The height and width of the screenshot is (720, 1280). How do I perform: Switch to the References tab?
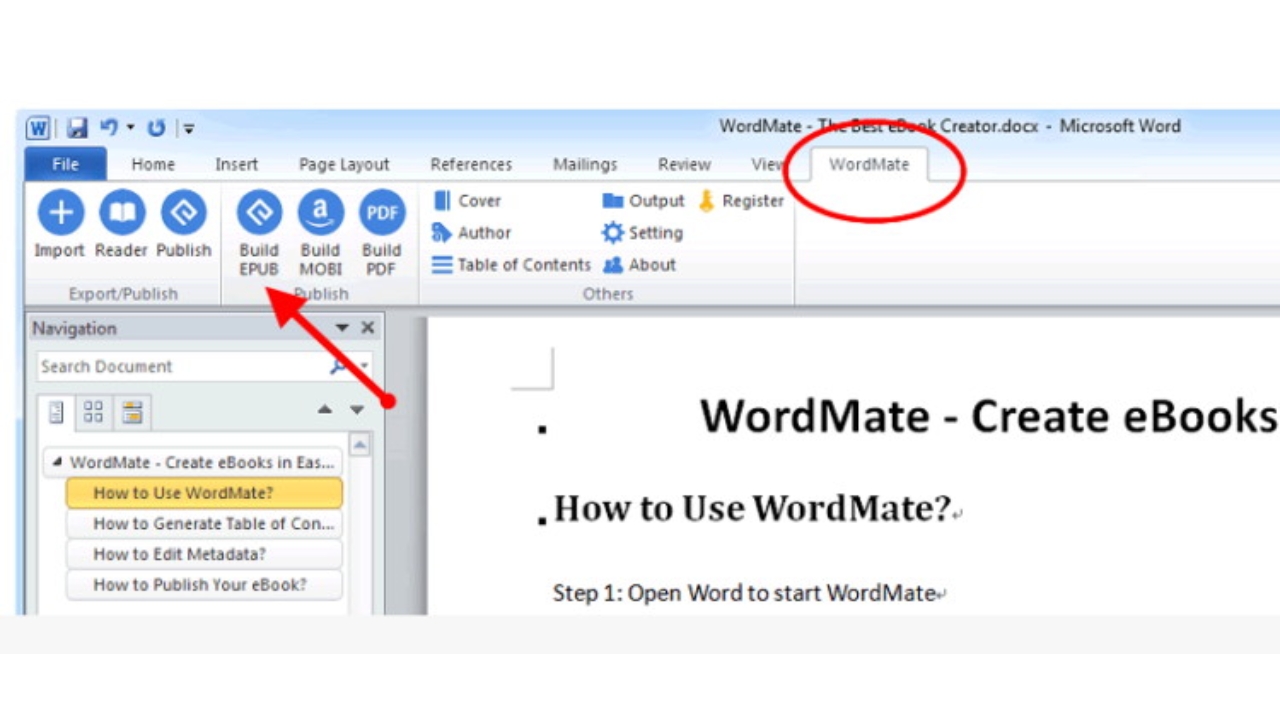coord(471,165)
